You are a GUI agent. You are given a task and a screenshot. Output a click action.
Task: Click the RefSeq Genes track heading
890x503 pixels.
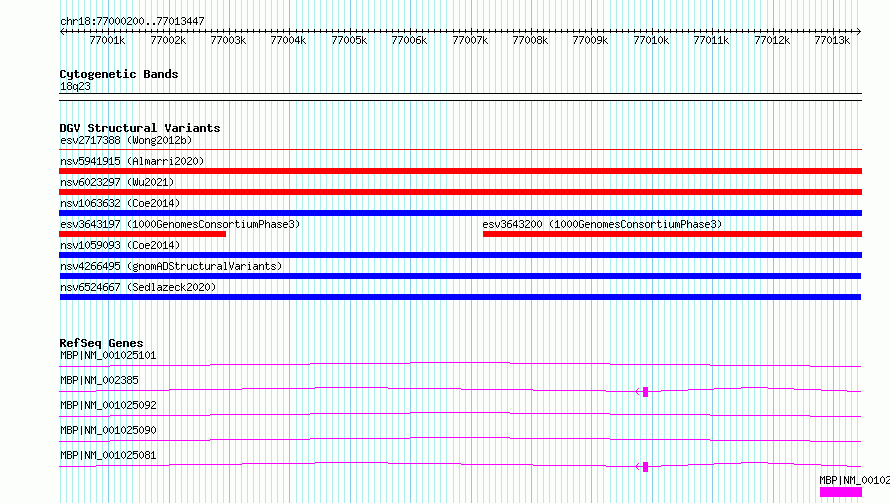[x=101, y=343]
